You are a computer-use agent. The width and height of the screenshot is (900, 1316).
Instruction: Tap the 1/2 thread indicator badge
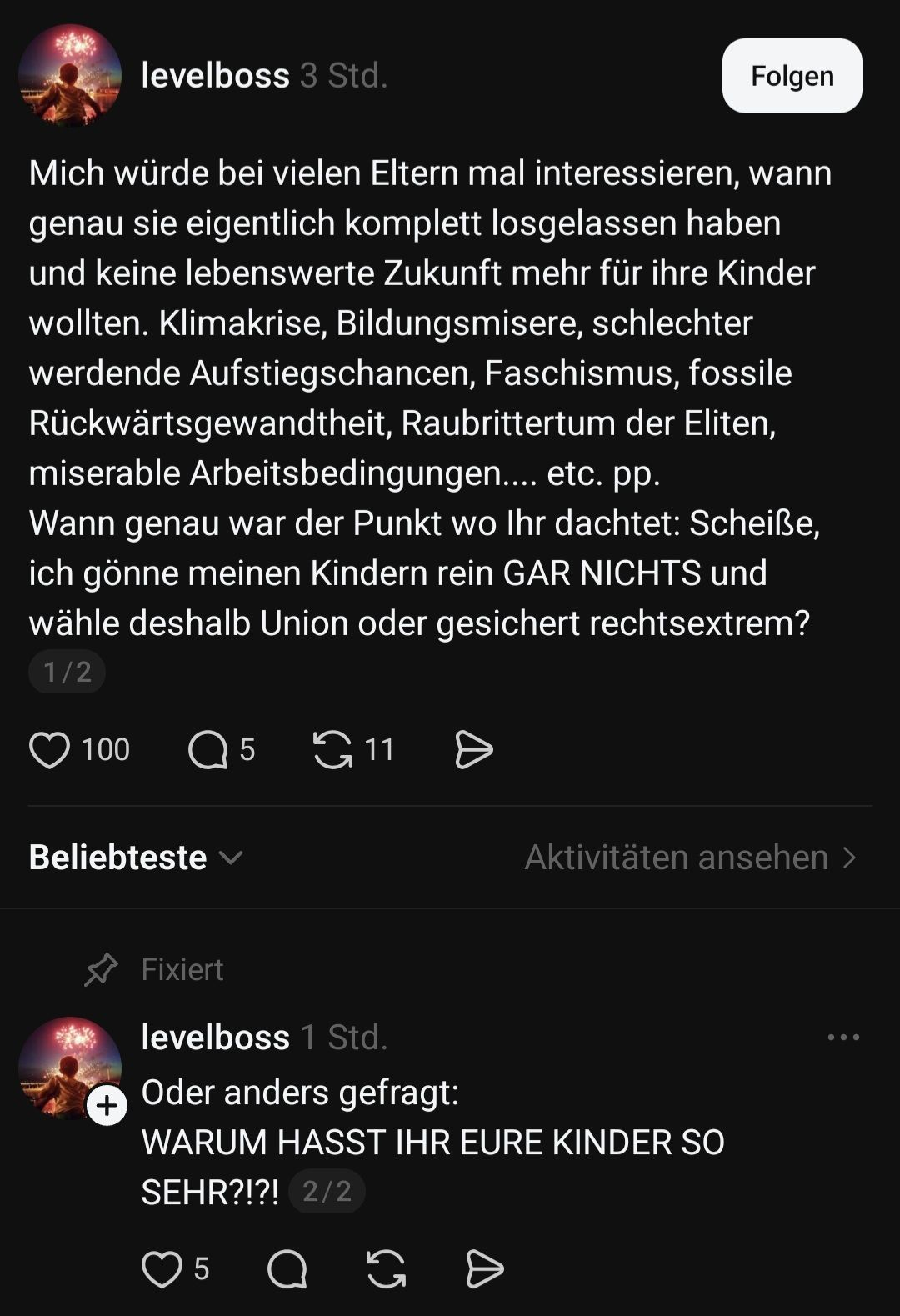pos(67,672)
